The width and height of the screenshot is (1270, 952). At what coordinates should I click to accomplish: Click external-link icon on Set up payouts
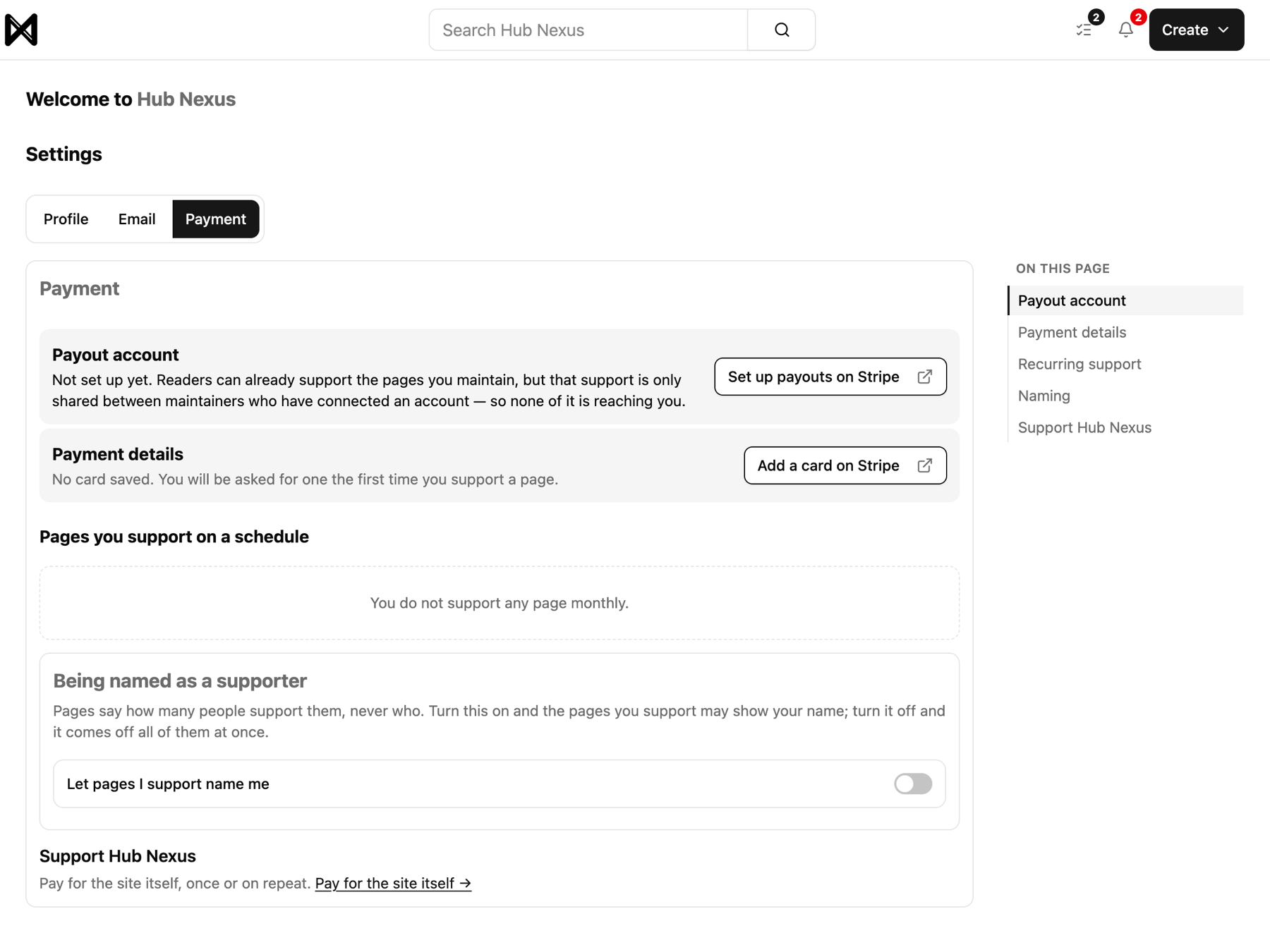[924, 377]
